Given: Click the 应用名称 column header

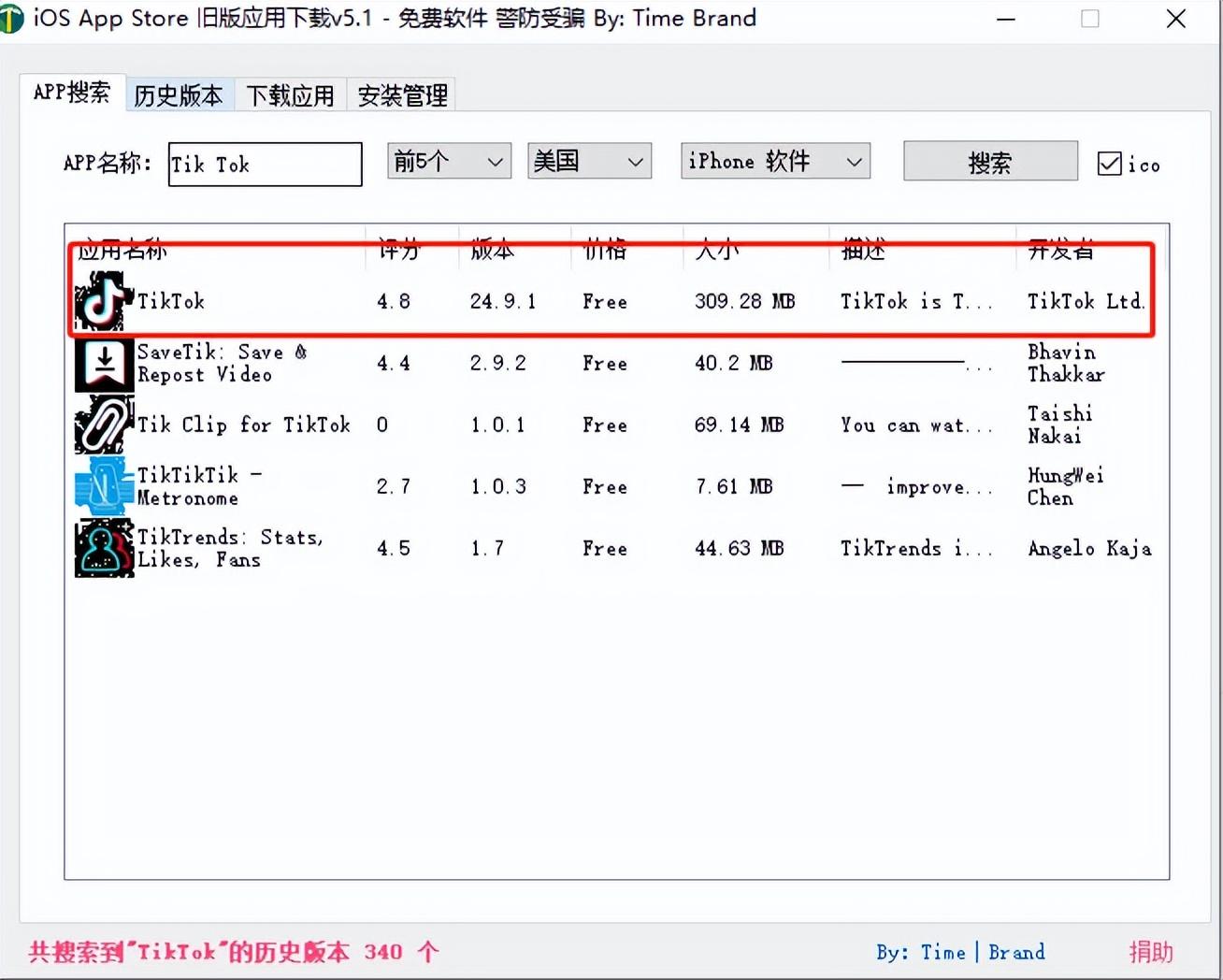Looking at the screenshot, I should coord(122,250).
